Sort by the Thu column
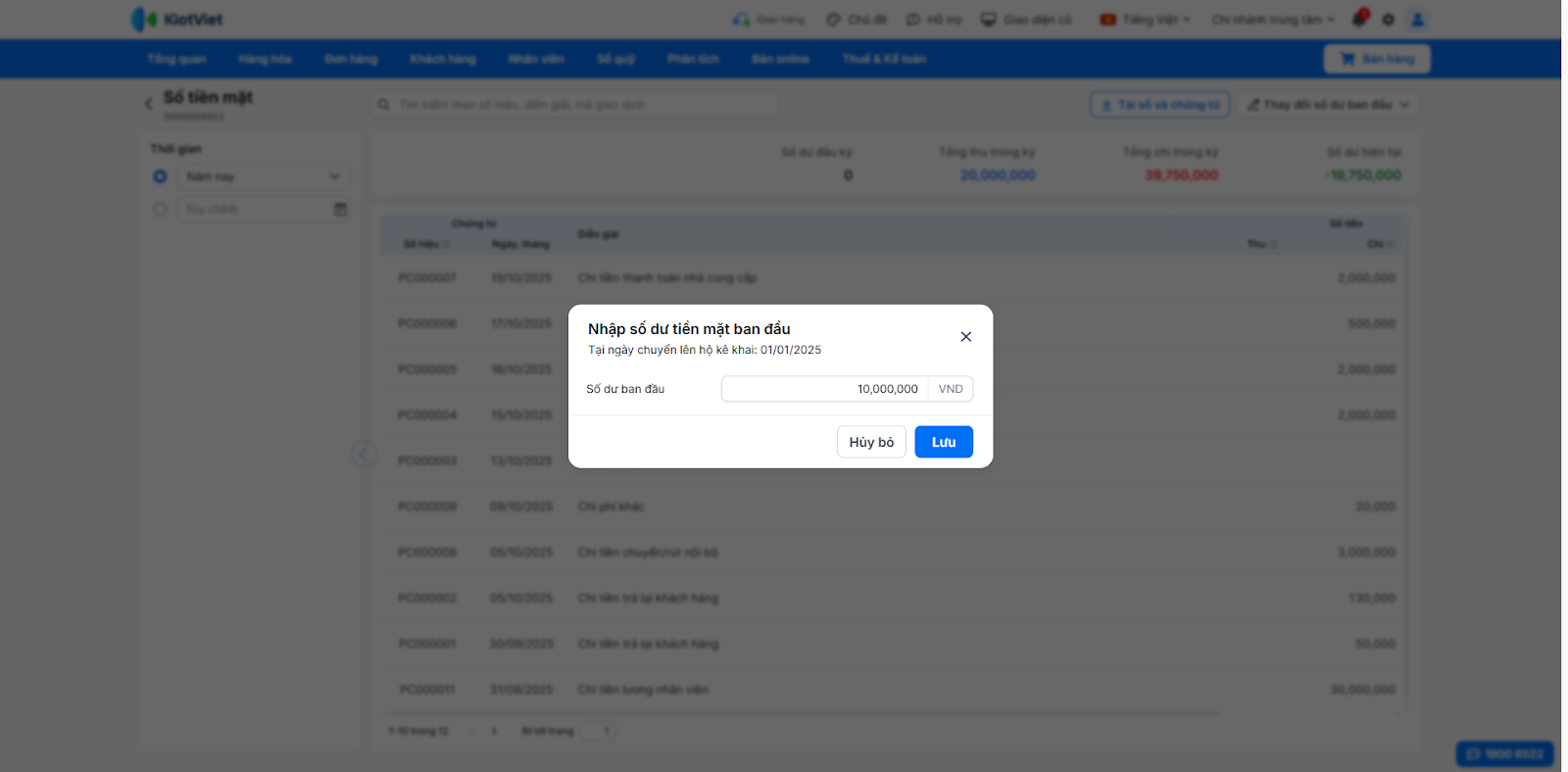Screen dimensions: 1568x772 click(1261, 244)
